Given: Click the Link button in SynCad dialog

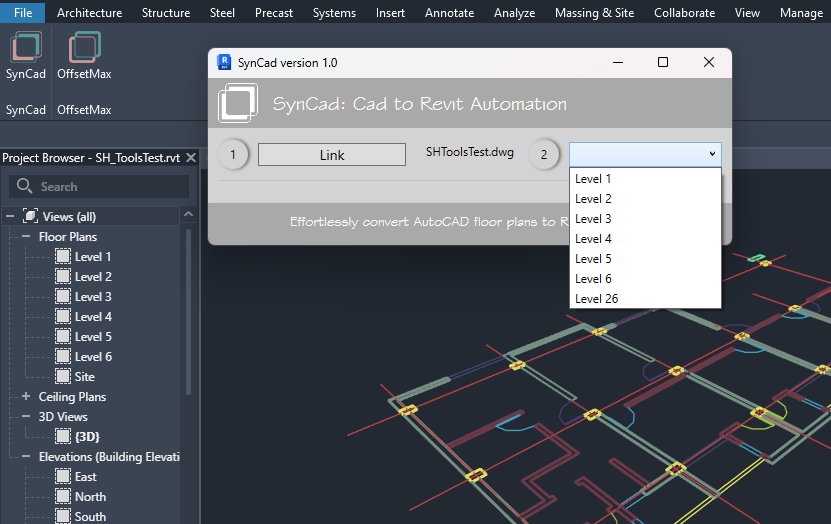Looking at the screenshot, I should point(332,155).
